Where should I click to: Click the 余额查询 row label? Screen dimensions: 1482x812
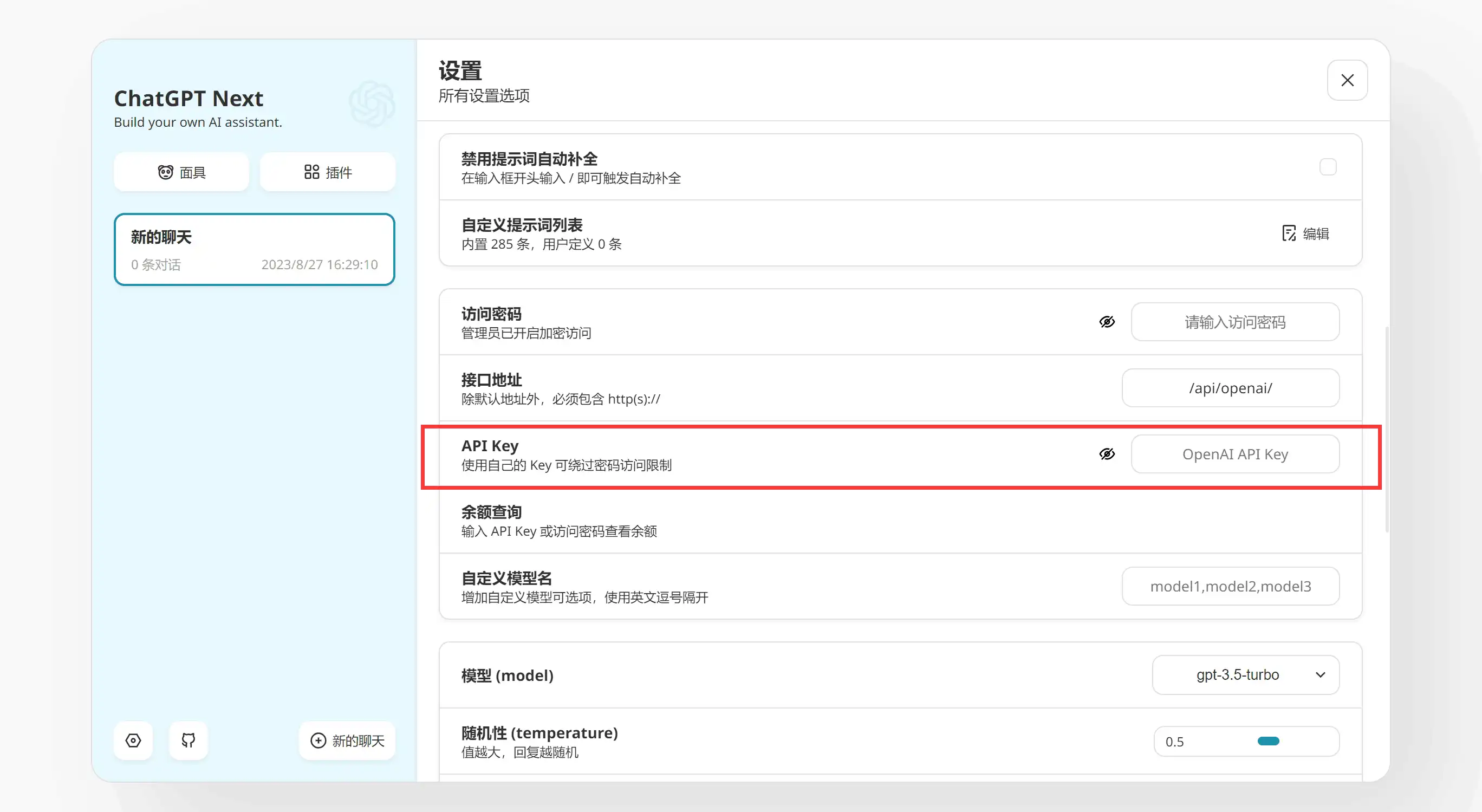click(x=491, y=512)
